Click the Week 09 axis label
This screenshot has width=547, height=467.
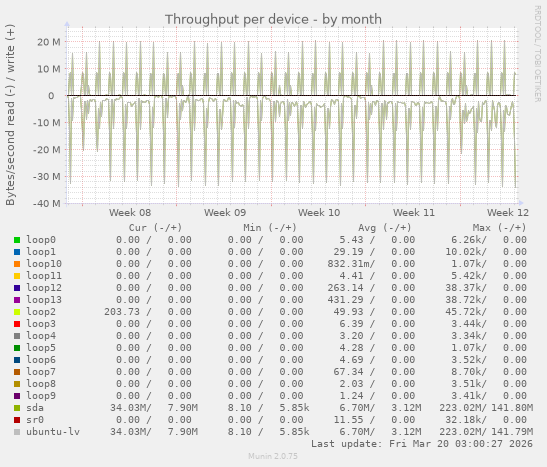tap(225, 212)
